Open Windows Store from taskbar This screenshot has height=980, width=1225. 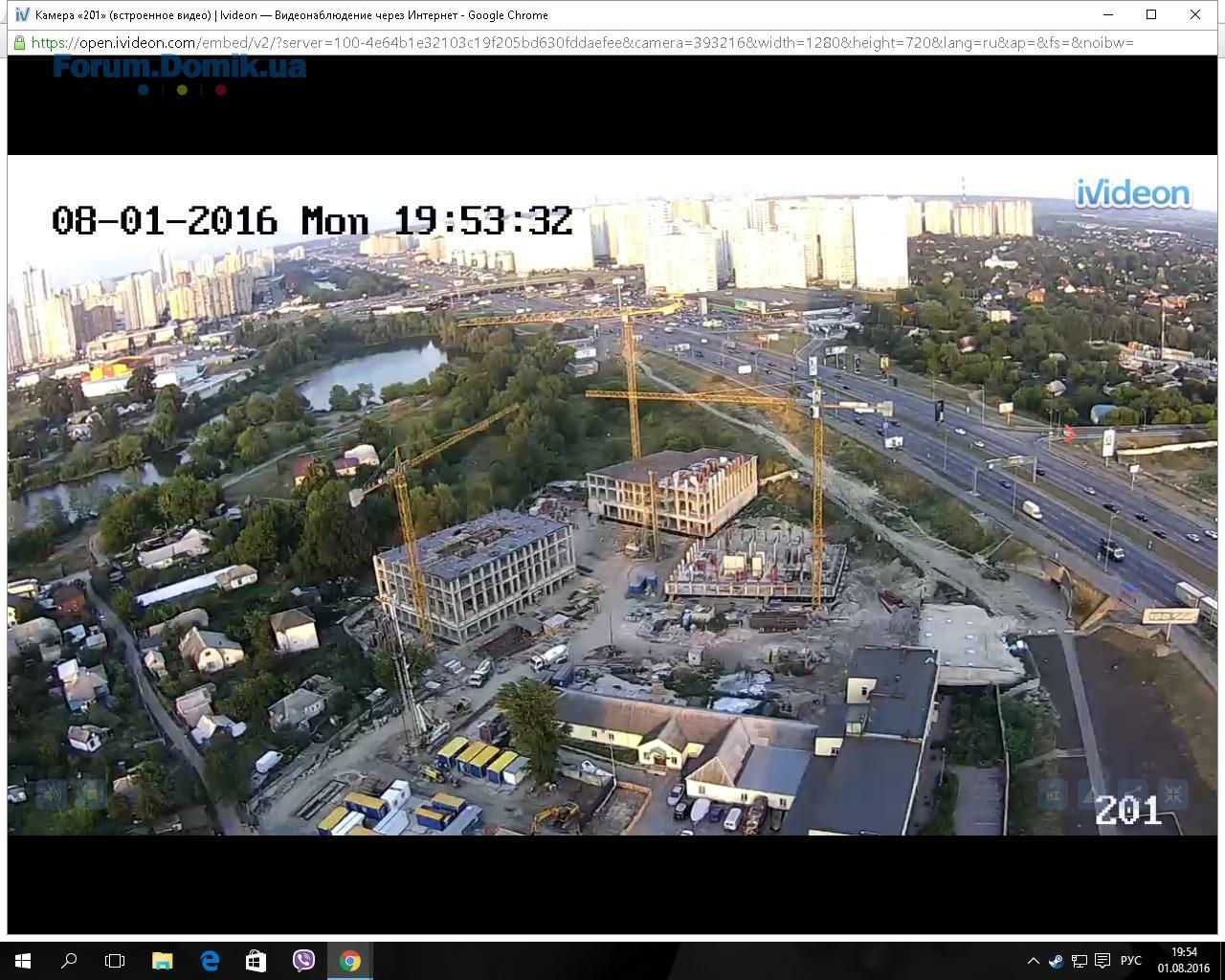coord(256,961)
